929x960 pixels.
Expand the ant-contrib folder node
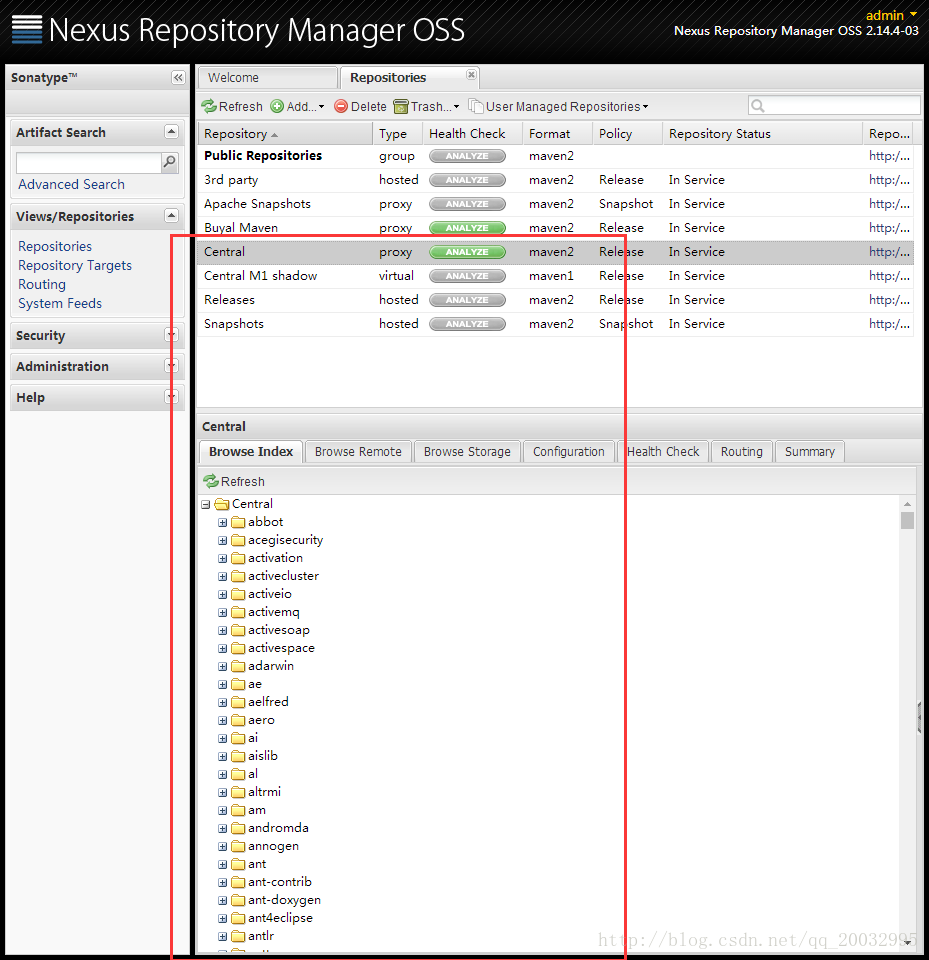tap(222, 883)
